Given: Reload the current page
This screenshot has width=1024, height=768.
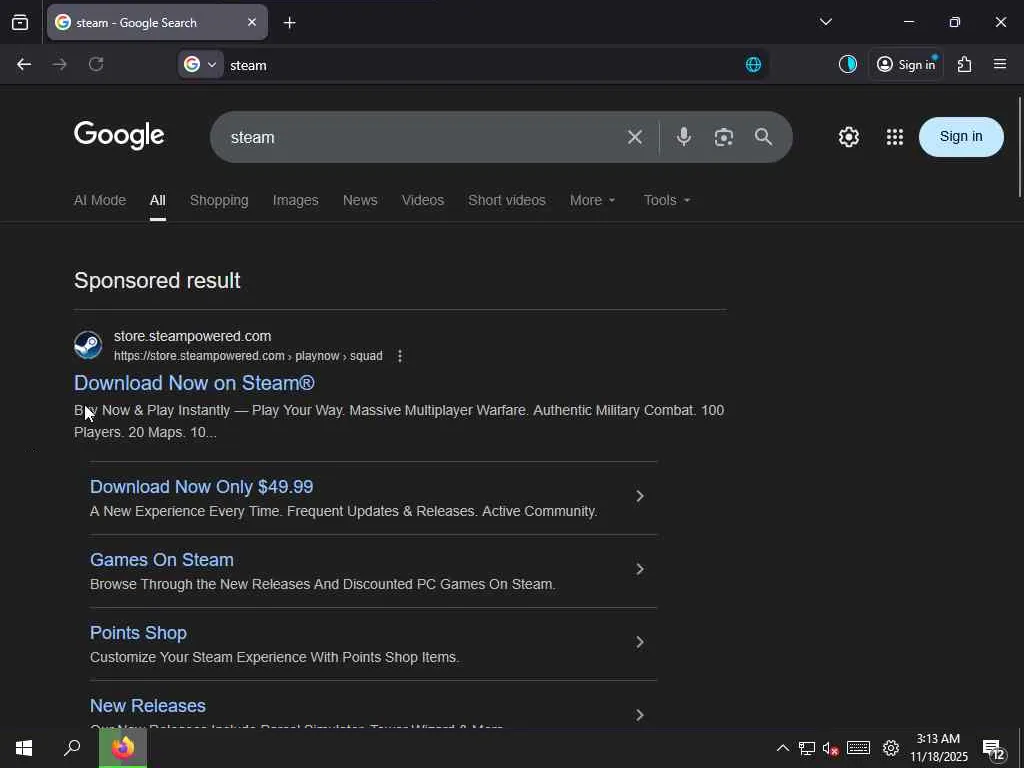Looking at the screenshot, I should [x=96, y=64].
